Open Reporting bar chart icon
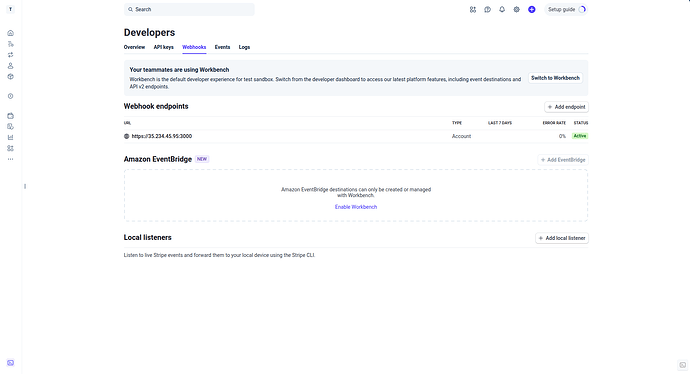690x374 pixels. 11,137
